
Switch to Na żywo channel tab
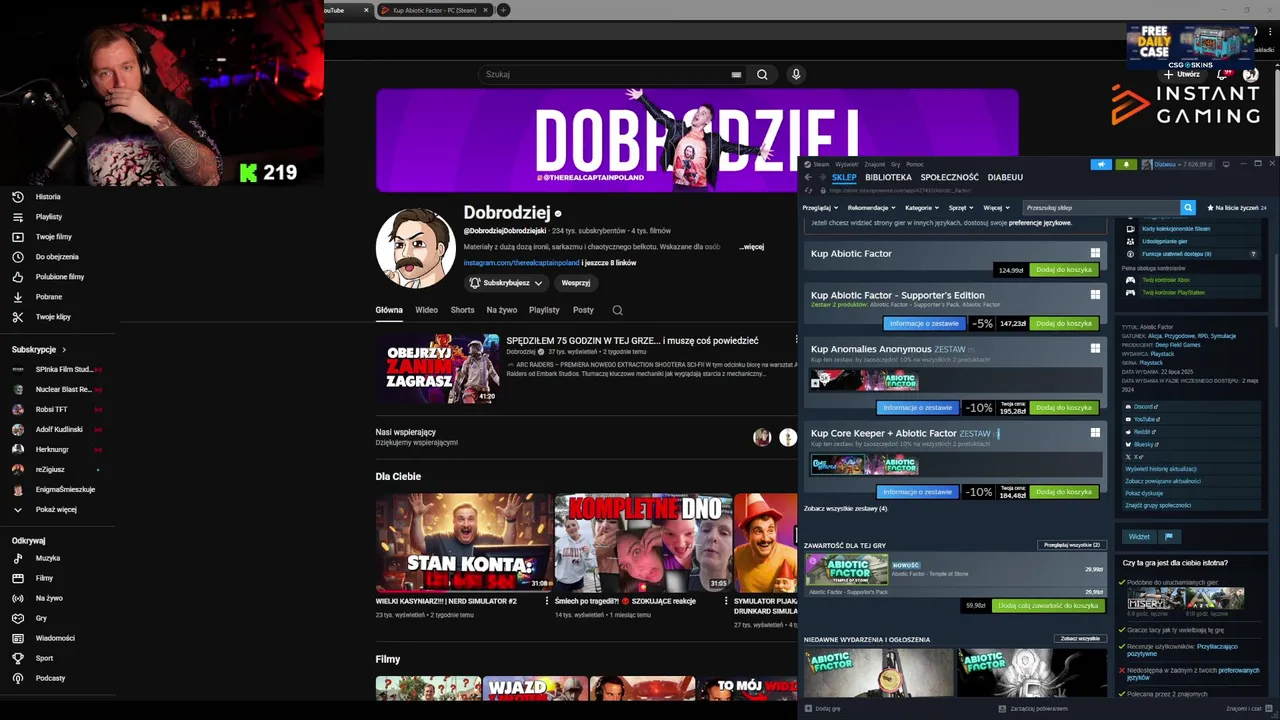tap(502, 310)
